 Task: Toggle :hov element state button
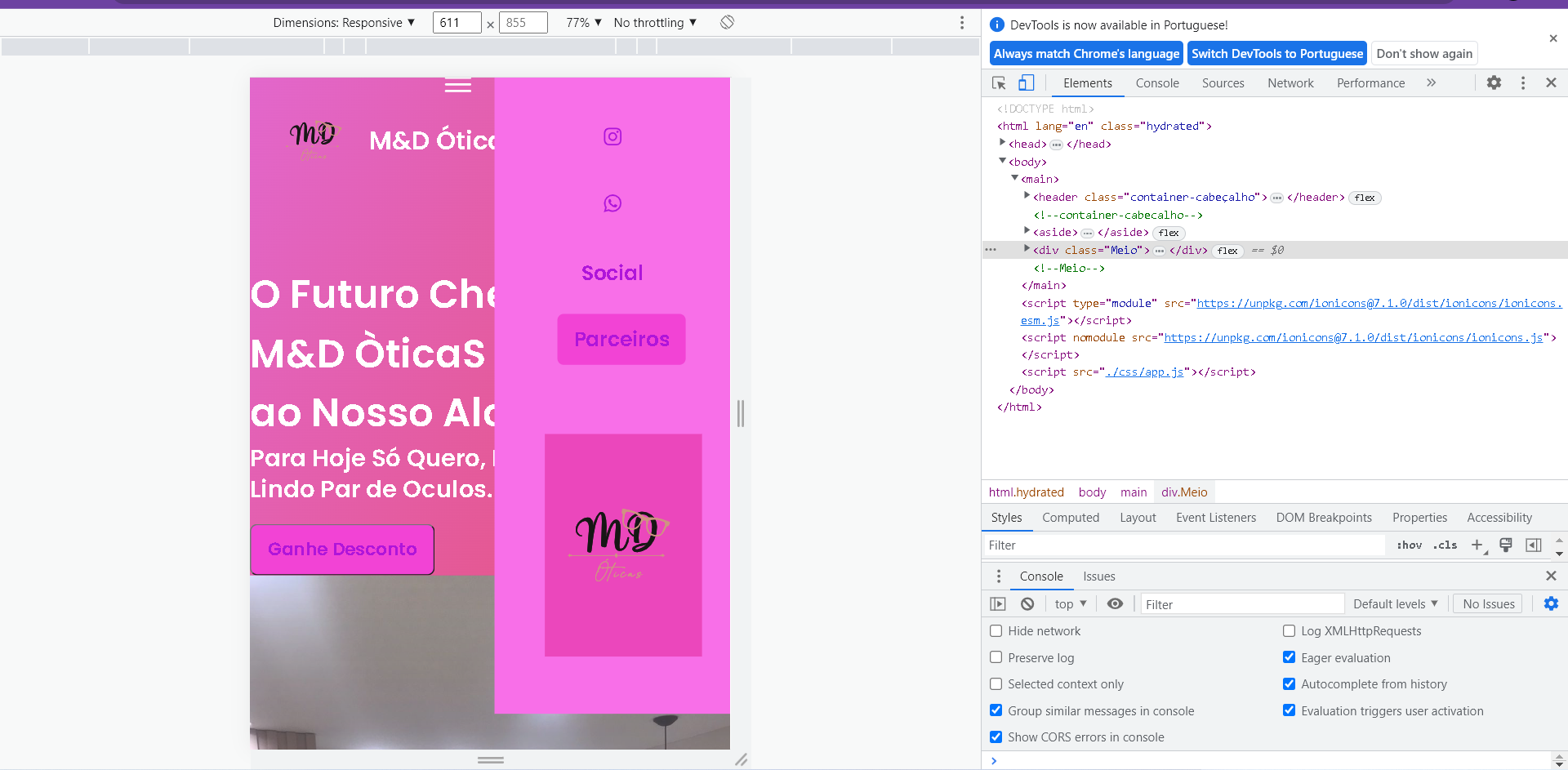tap(1409, 545)
